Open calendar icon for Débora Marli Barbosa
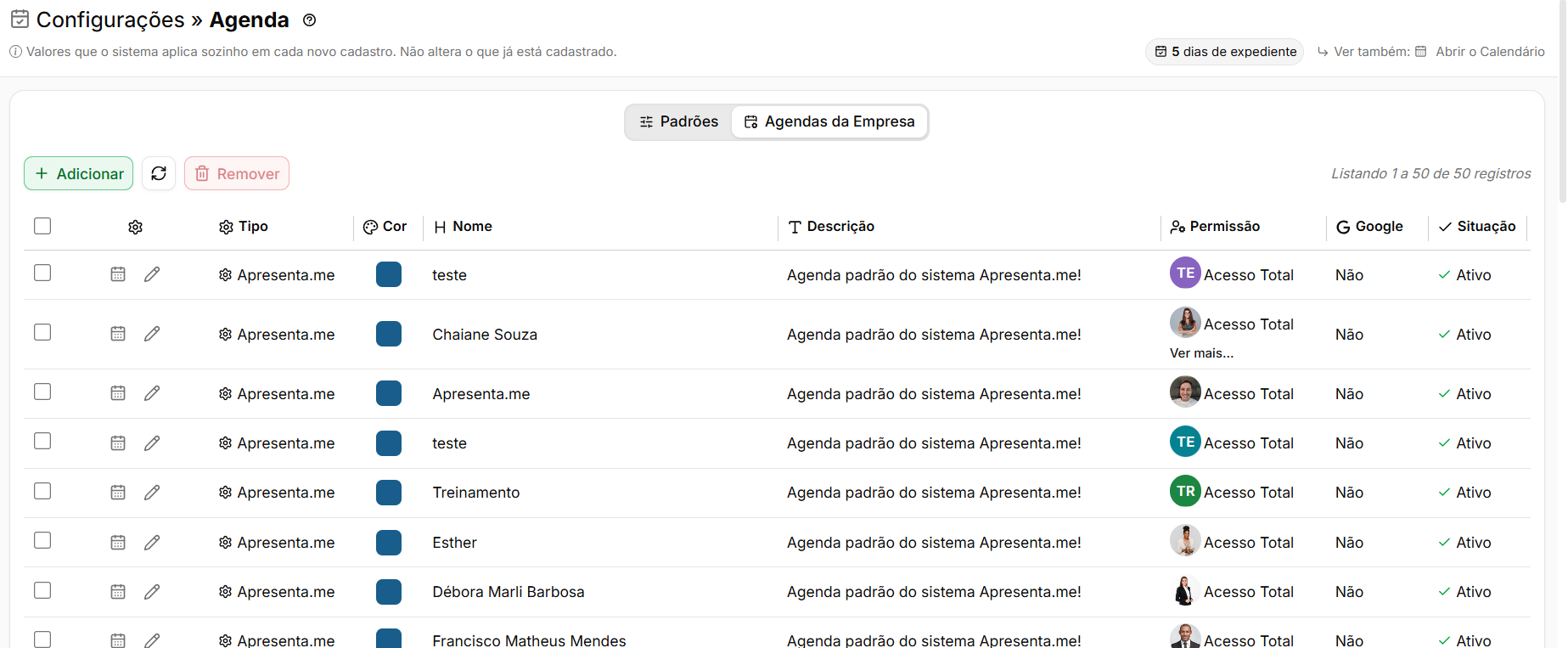Image resolution: width=1568 pixels, height=648 pixels. point(118,591)
